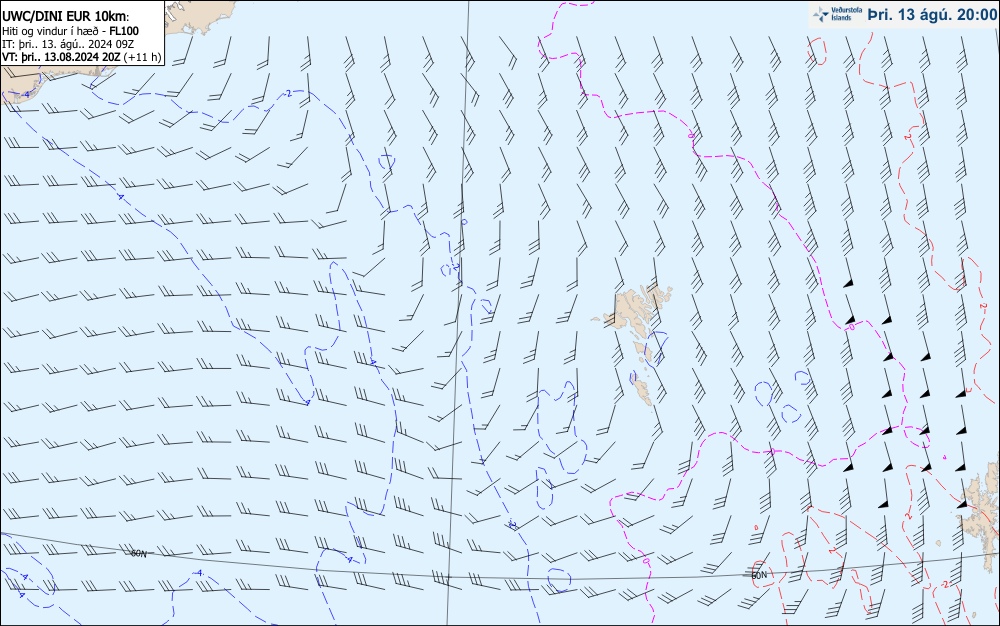Click the 'IT: þri.. 13. ágú.. 2024 09Z' line
Image resolution: width=1000 pixels, height=626 pixels.
[68, 44]
